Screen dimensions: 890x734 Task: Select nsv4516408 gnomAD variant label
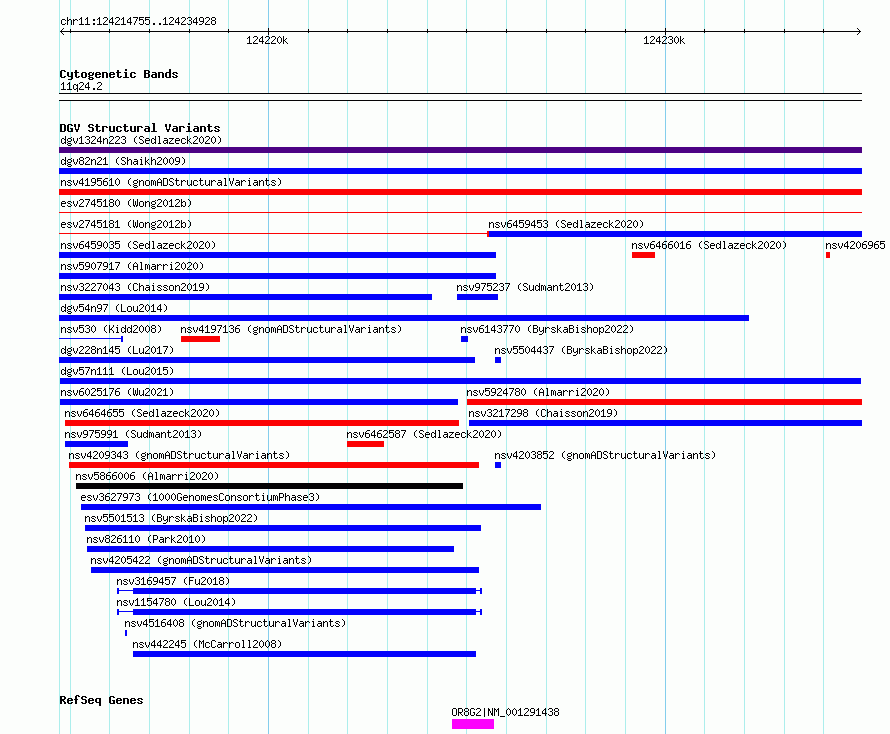point(235,623)
